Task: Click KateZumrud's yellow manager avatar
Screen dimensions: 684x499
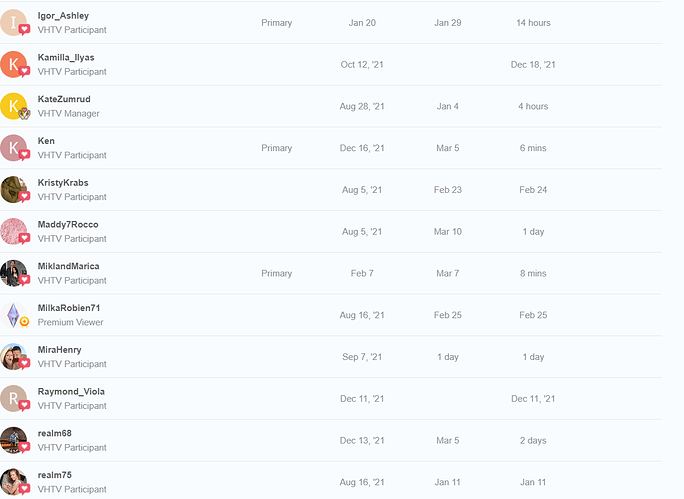Action: pos(14,106)
